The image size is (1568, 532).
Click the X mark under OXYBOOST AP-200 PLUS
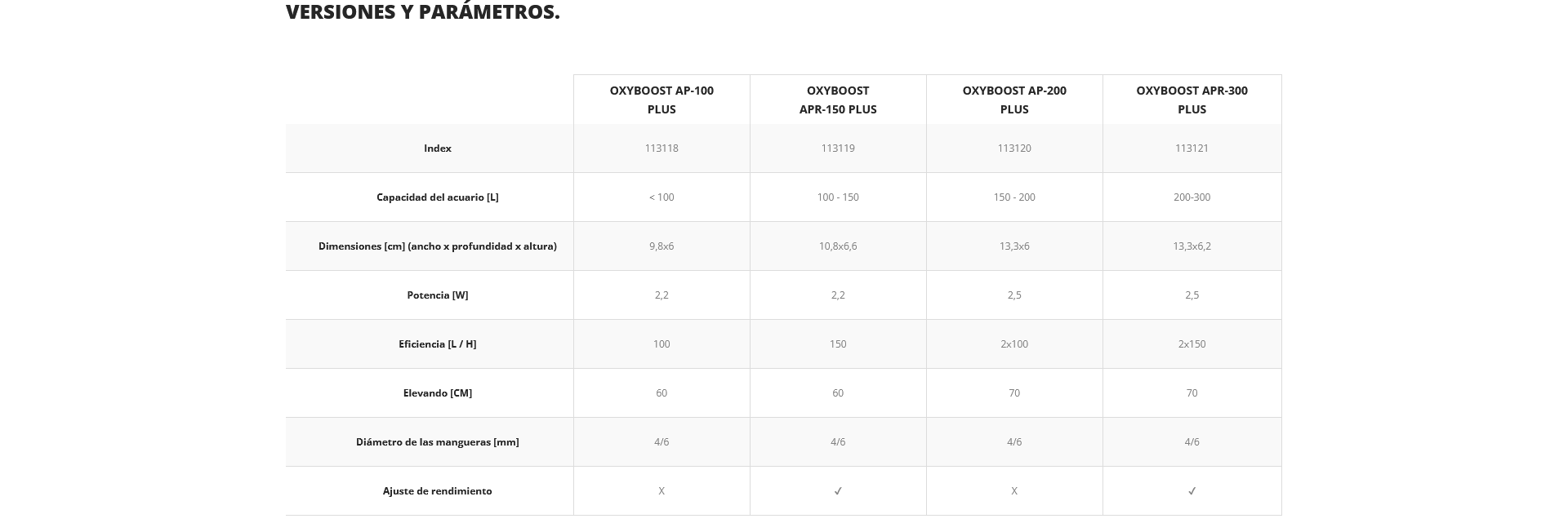1014,491
